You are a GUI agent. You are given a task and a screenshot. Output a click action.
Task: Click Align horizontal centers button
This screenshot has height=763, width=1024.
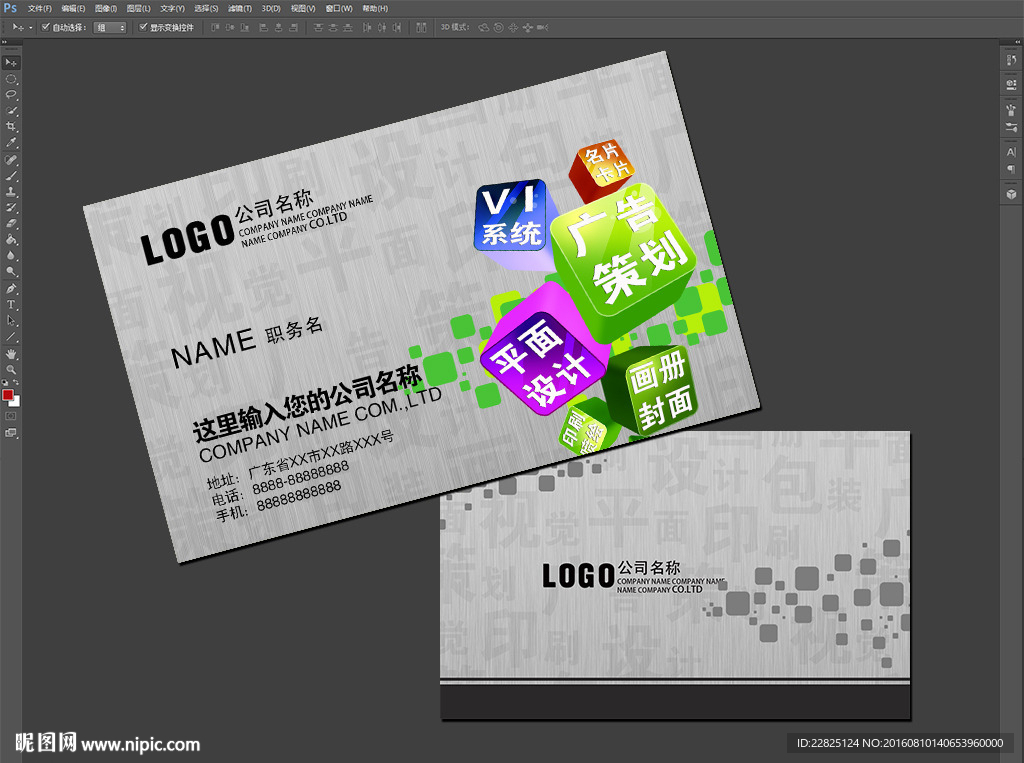click(x=279, y=27)
